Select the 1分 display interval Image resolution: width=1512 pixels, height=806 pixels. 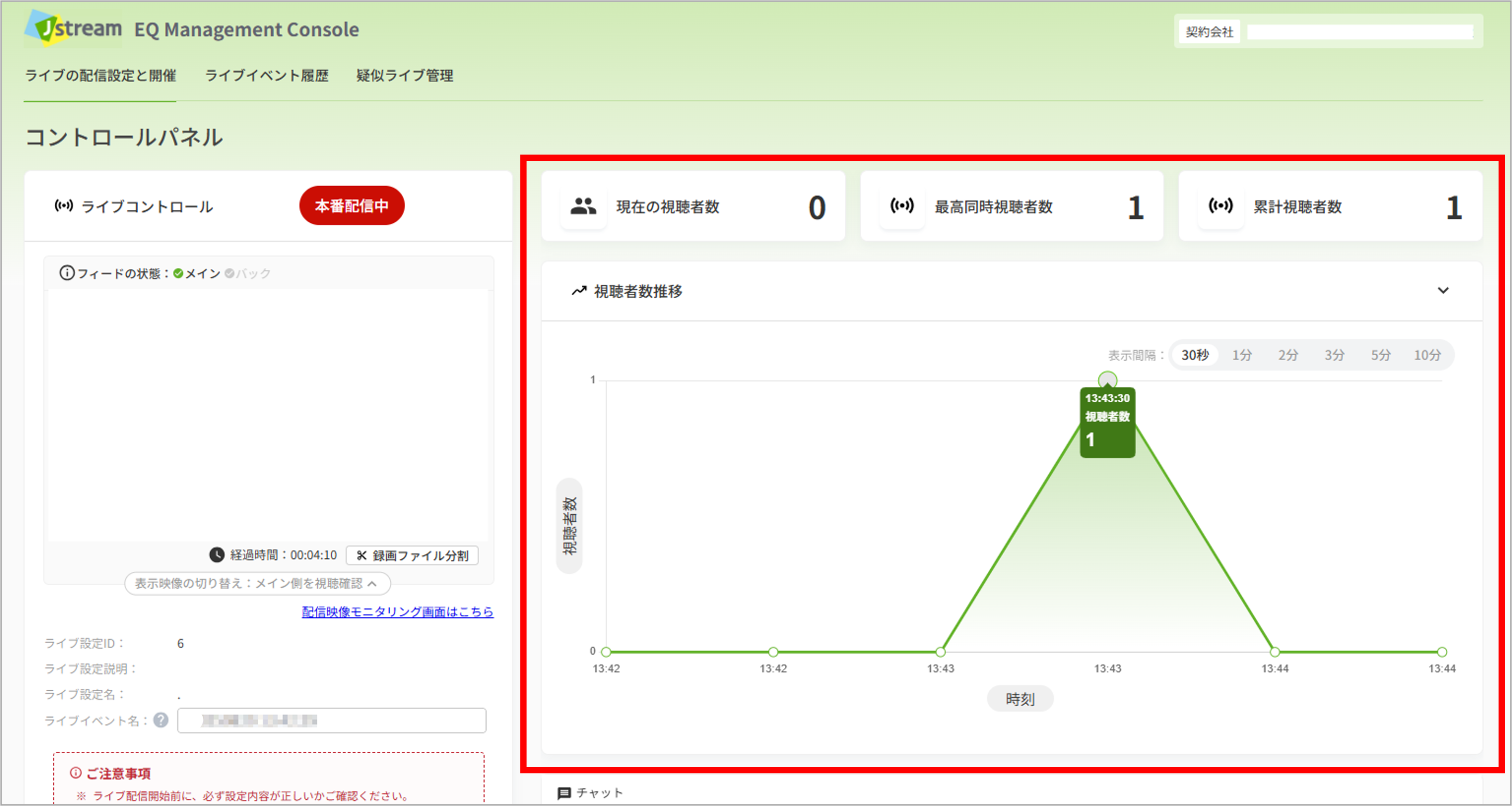(1242, 355)
